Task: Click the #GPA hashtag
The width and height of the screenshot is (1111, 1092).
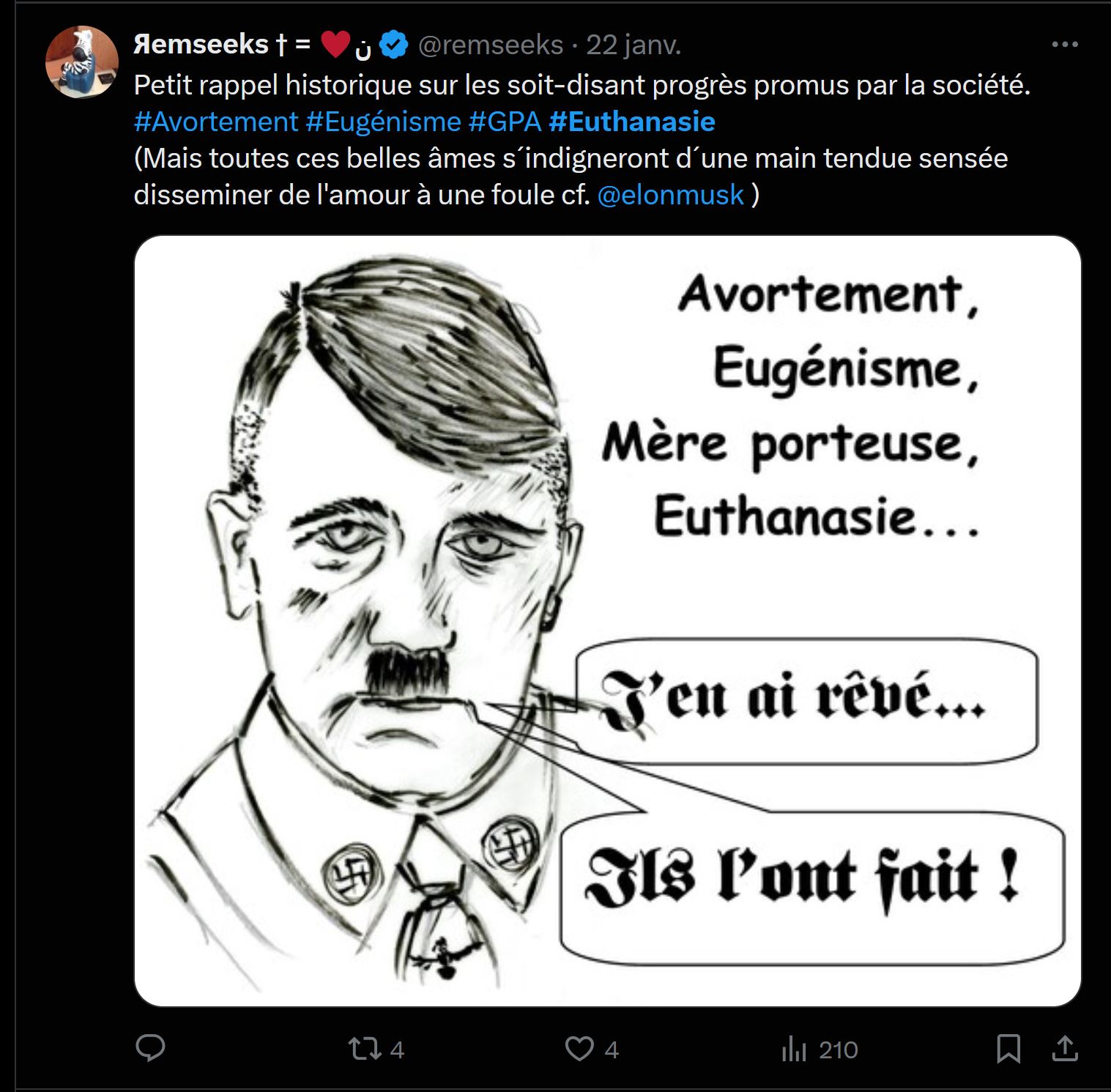Action: [505, 122]
